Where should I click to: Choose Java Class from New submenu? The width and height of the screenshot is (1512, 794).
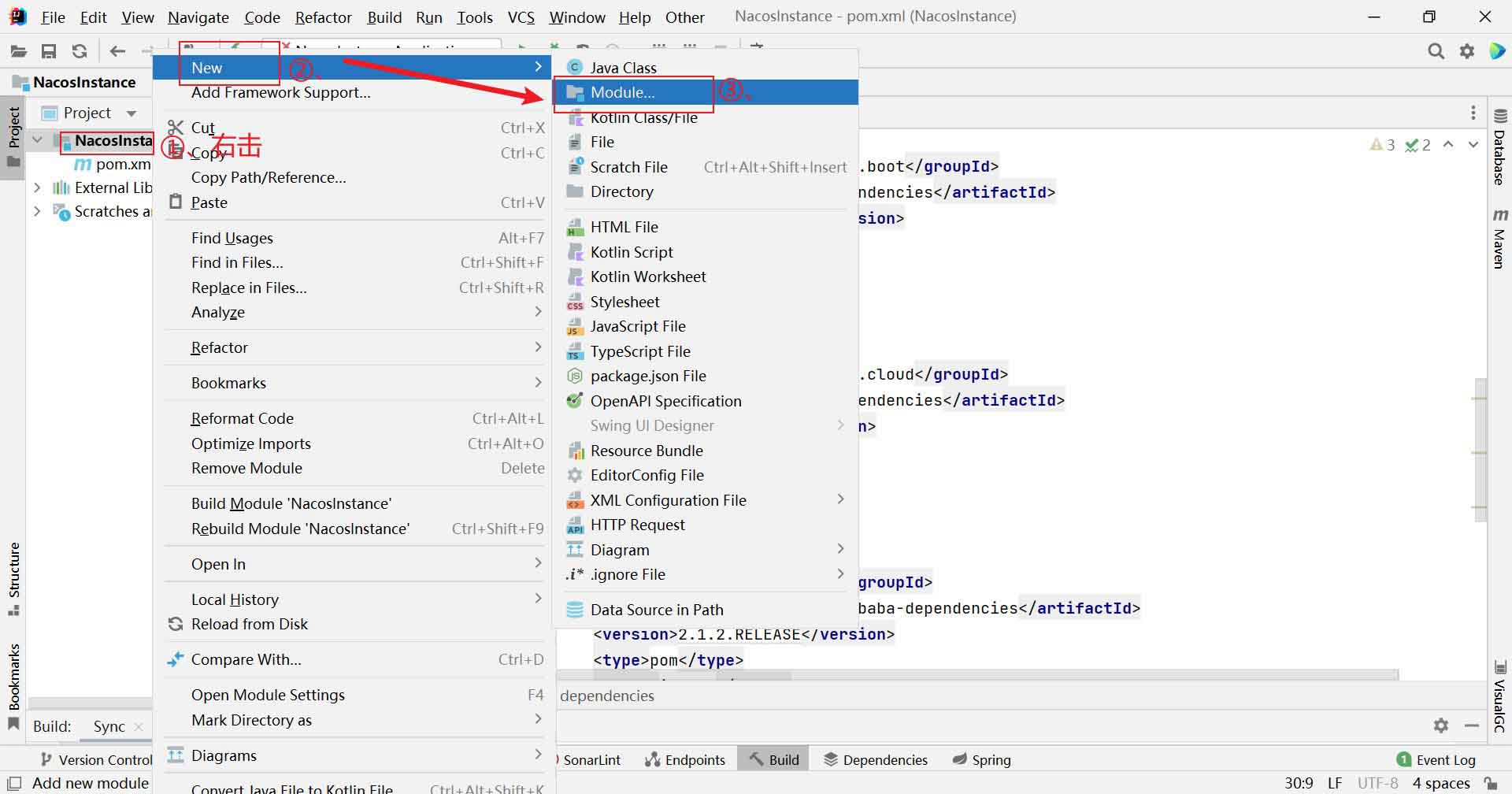coord(706,68)
